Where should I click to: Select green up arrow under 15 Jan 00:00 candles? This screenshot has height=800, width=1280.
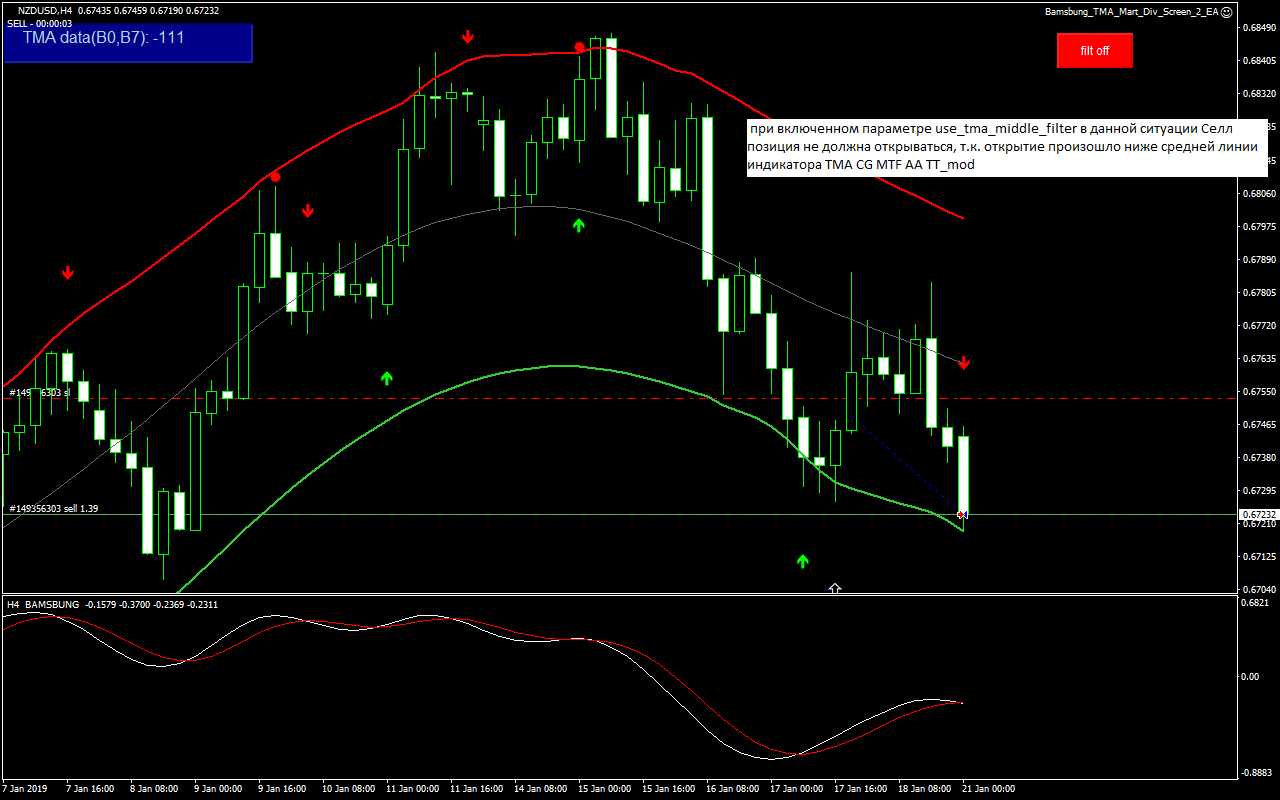tap(578, 225)
